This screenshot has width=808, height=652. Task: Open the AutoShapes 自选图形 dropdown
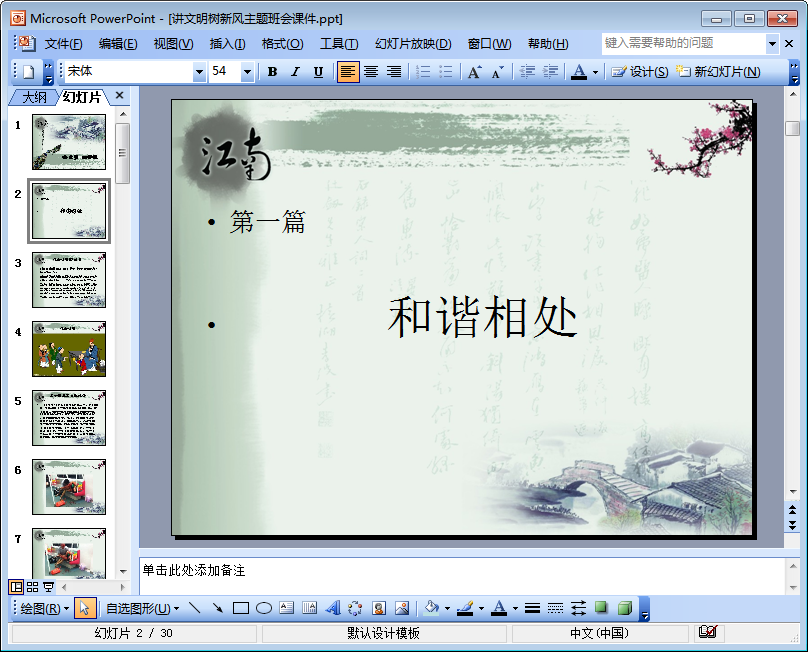[x=142, y=608]
